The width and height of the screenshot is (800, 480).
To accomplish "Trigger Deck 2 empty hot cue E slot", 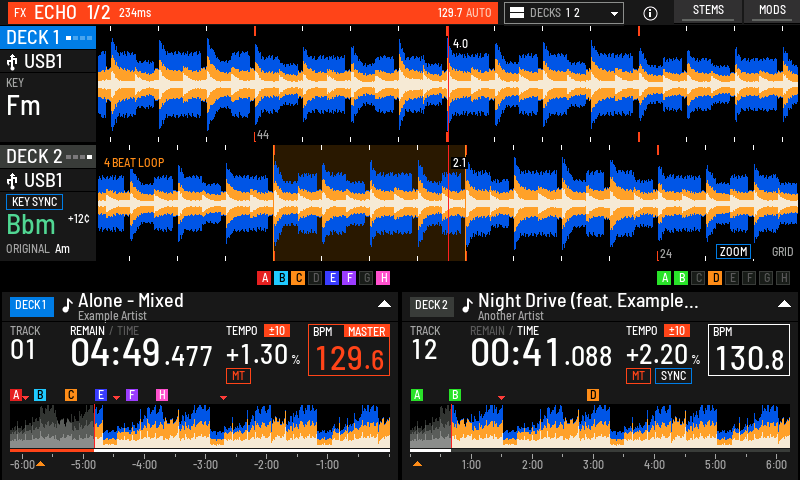I will (x=732, y=278).
